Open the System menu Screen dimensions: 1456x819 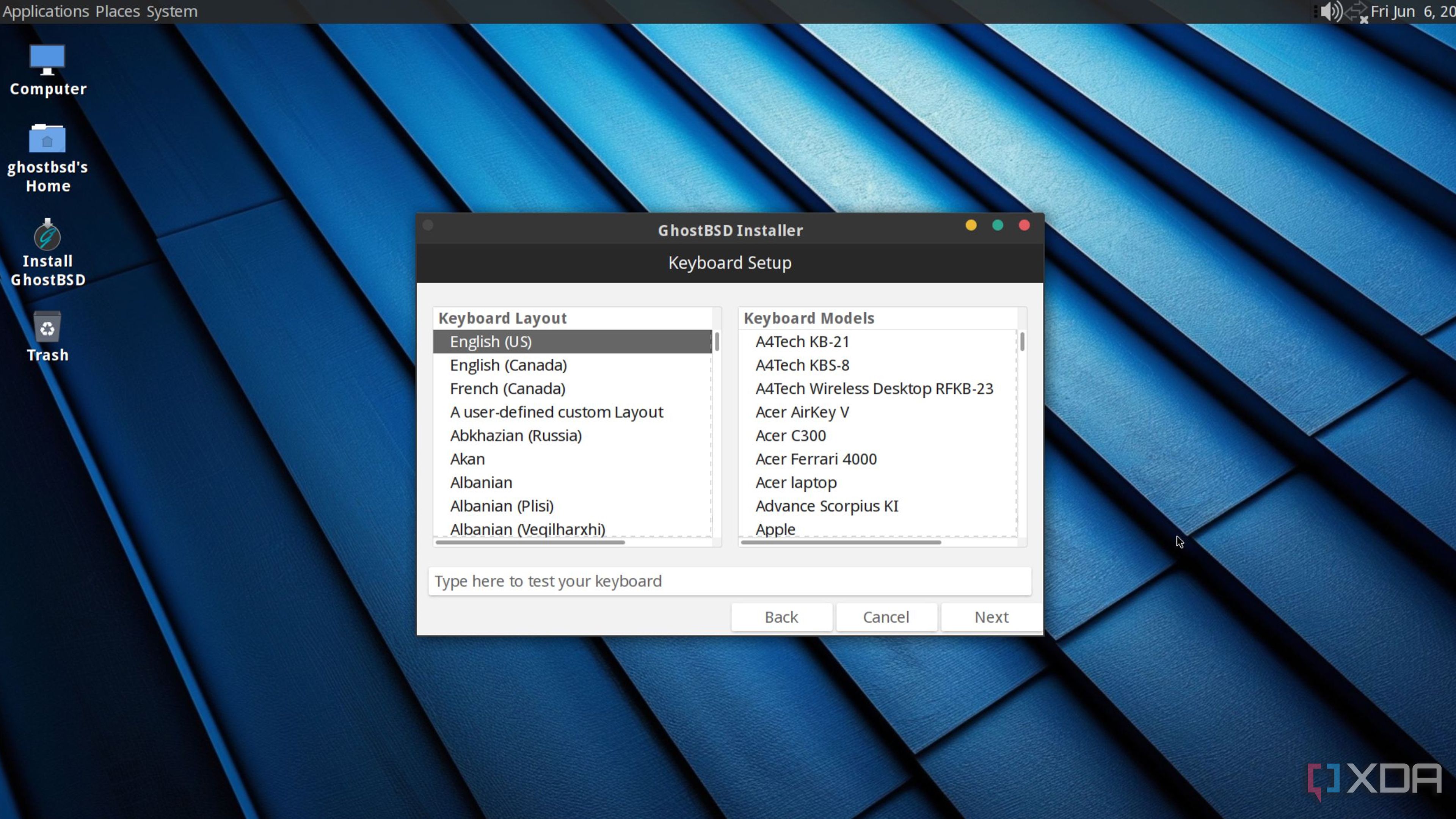point(172,11)
